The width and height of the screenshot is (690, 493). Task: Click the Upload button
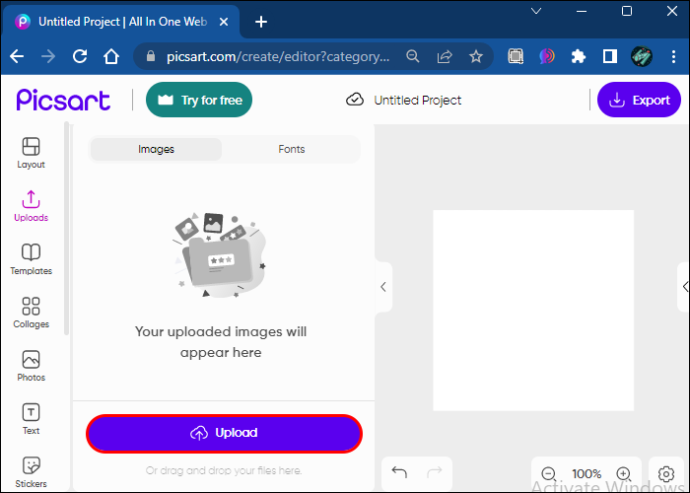pos(224,433)
